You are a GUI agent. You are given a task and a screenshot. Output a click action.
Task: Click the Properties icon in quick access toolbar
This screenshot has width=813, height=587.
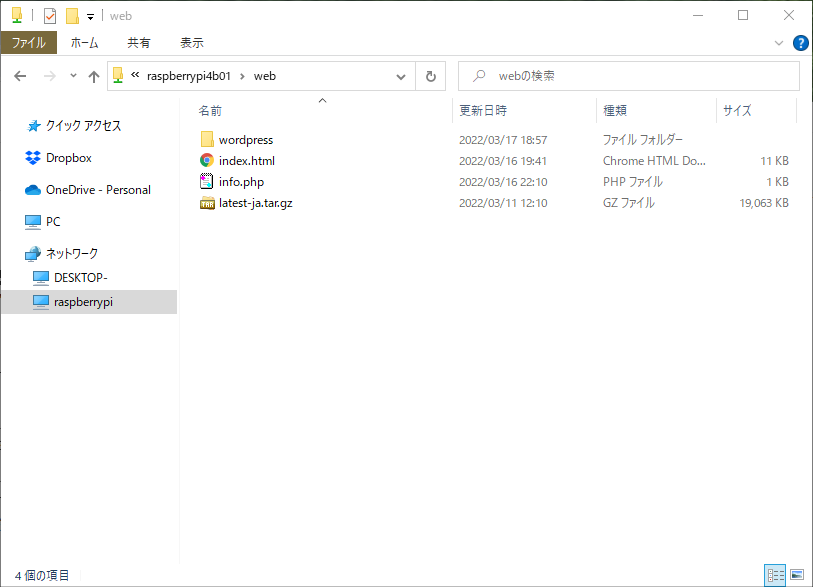pyautogui.click(x=50, y=16)
